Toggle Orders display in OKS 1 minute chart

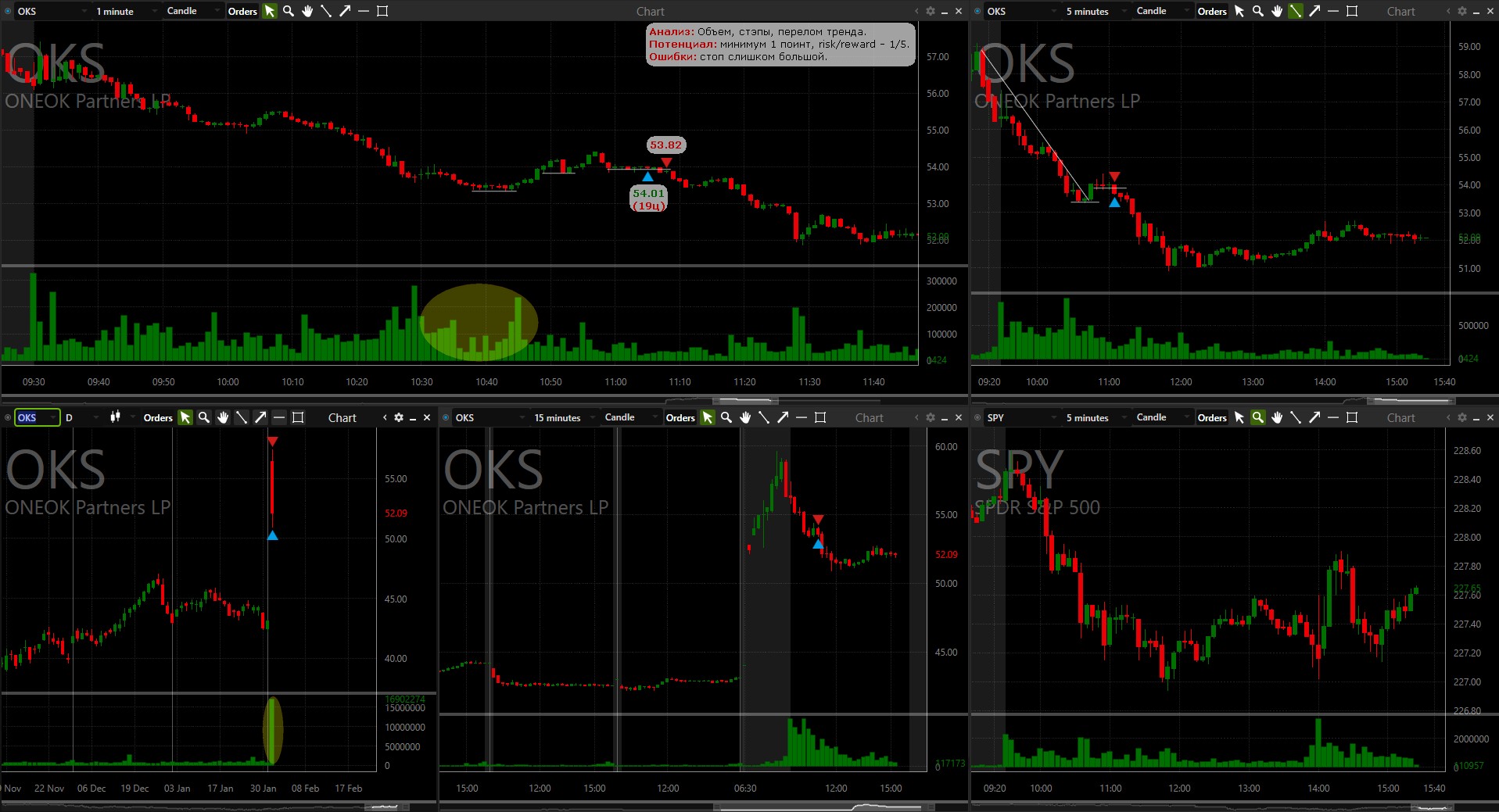click(242, 11)
